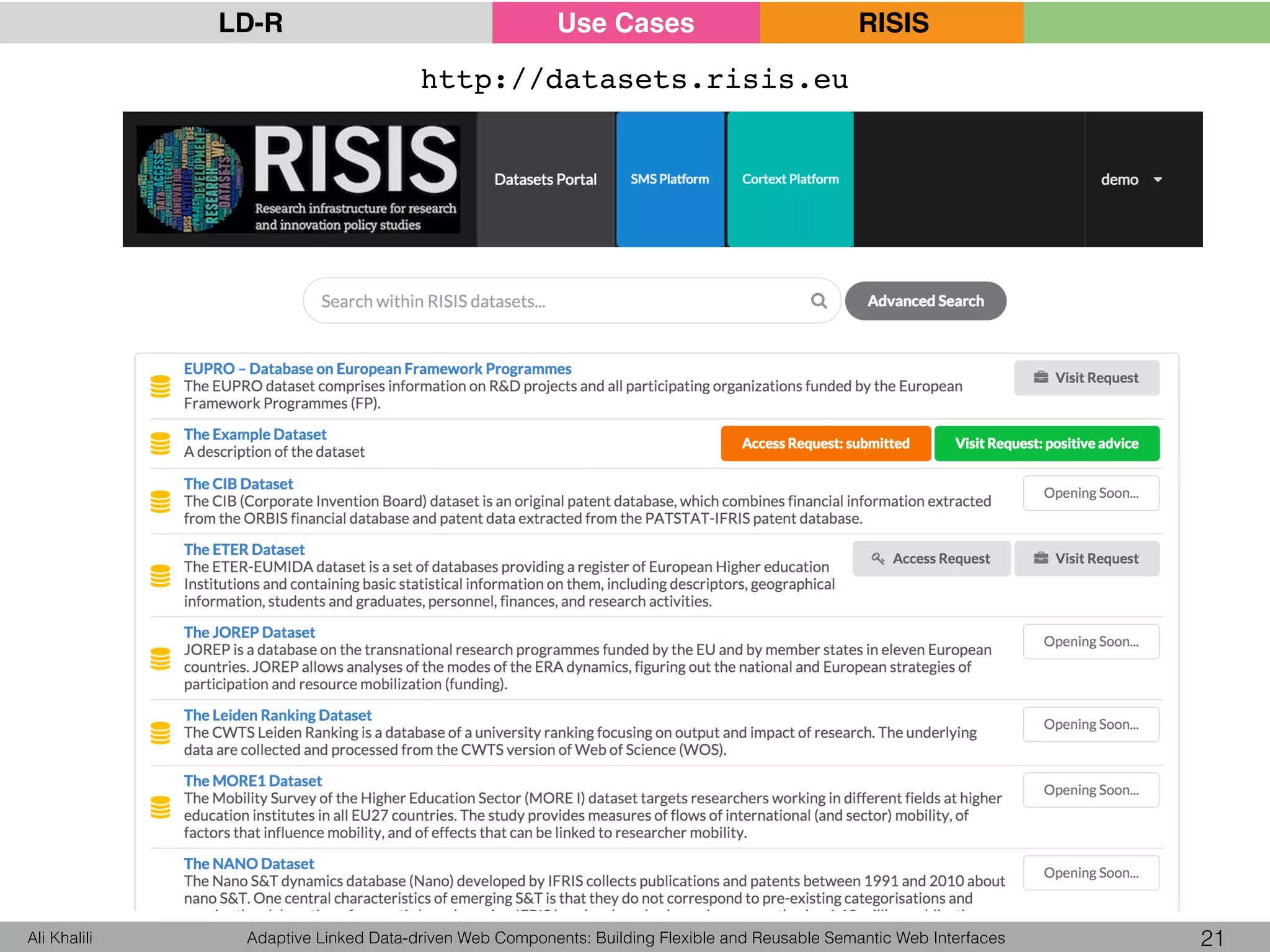1270x952 pixels.
Task: Click database icon beside The ETER Dataset
Action: pyautogui.click(x=161, y=576)
